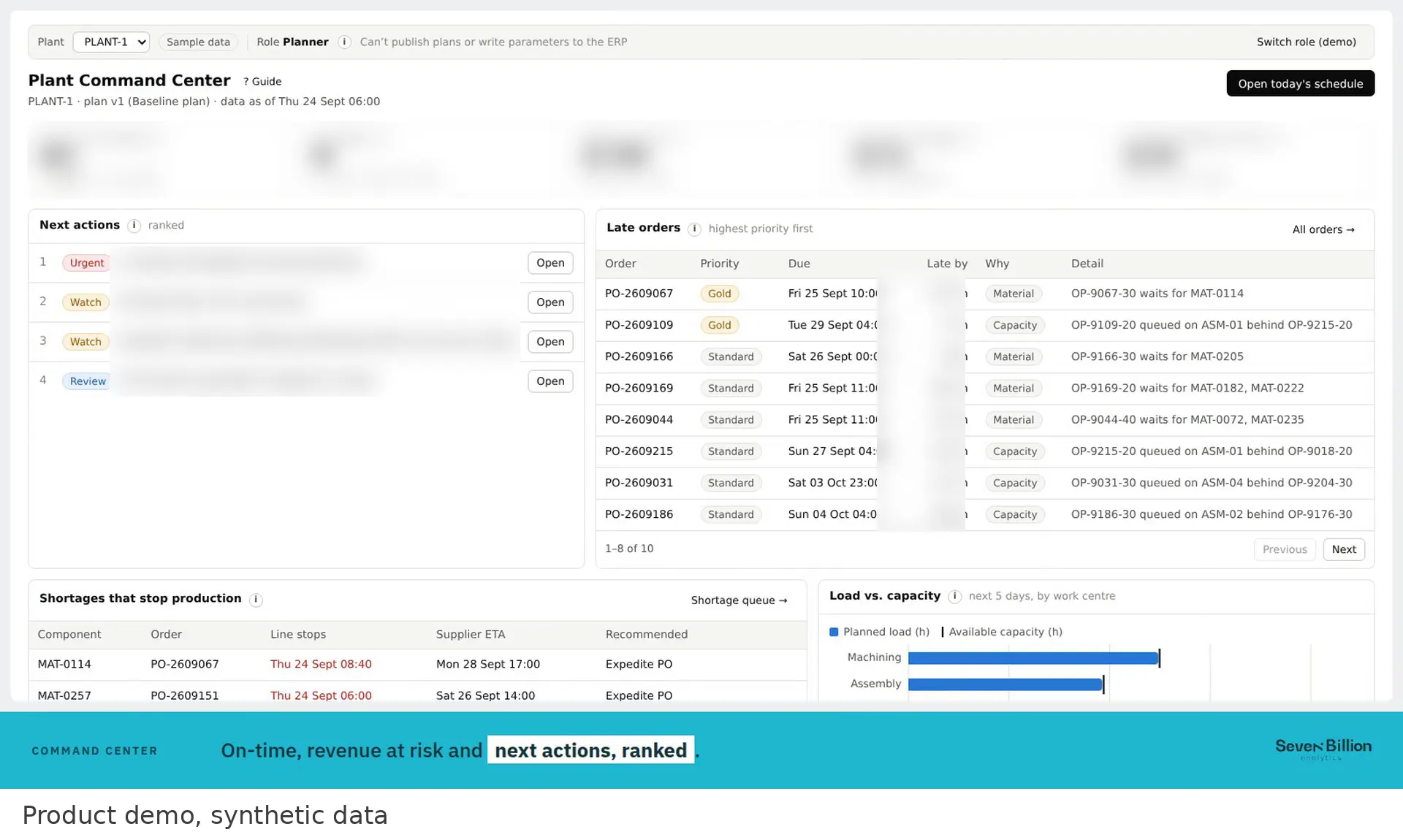1403x840 pixels.
Task: Click the Shortages that stop production info icon
Action: [x=256, y=600]
